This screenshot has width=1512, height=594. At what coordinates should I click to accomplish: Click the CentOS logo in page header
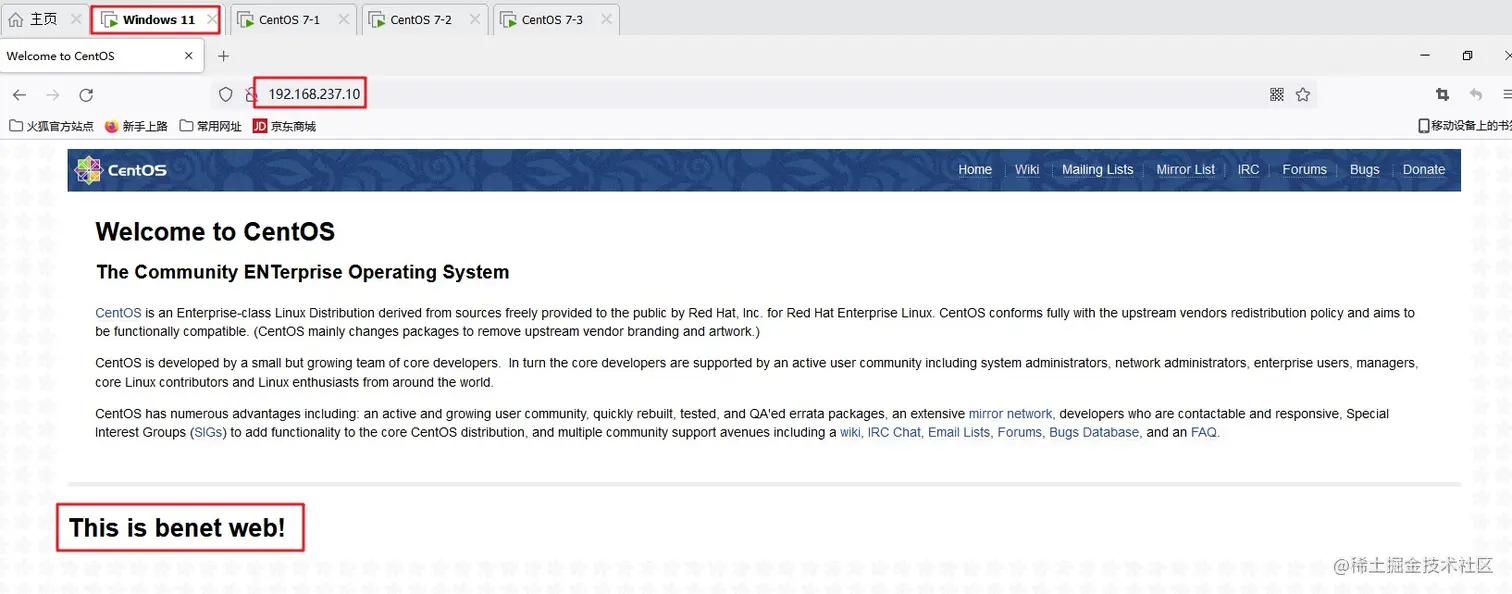click(121, 170)
